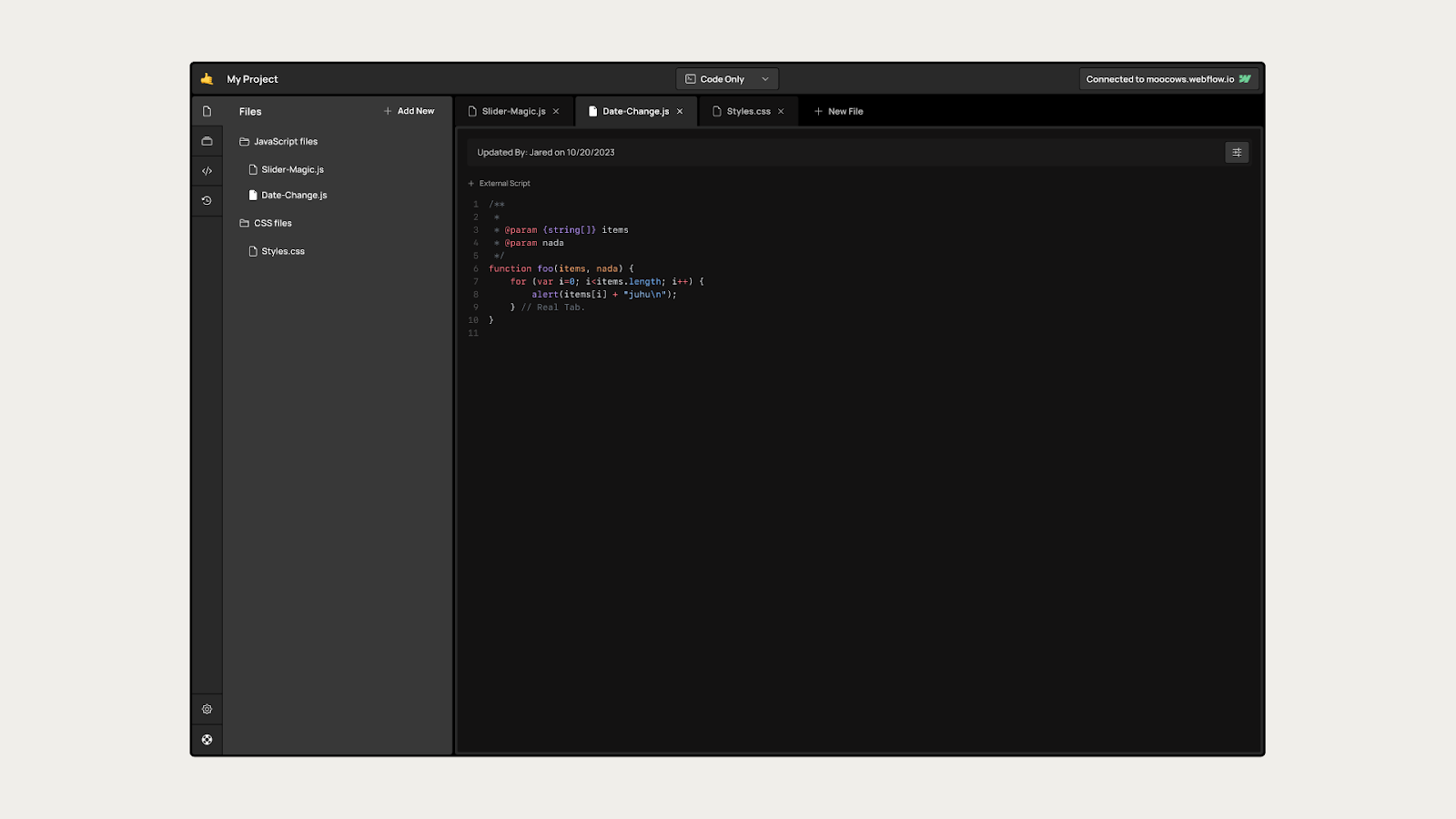
Task: Click the '// Real Tab.' comment
Action: [x=553, y=307]
